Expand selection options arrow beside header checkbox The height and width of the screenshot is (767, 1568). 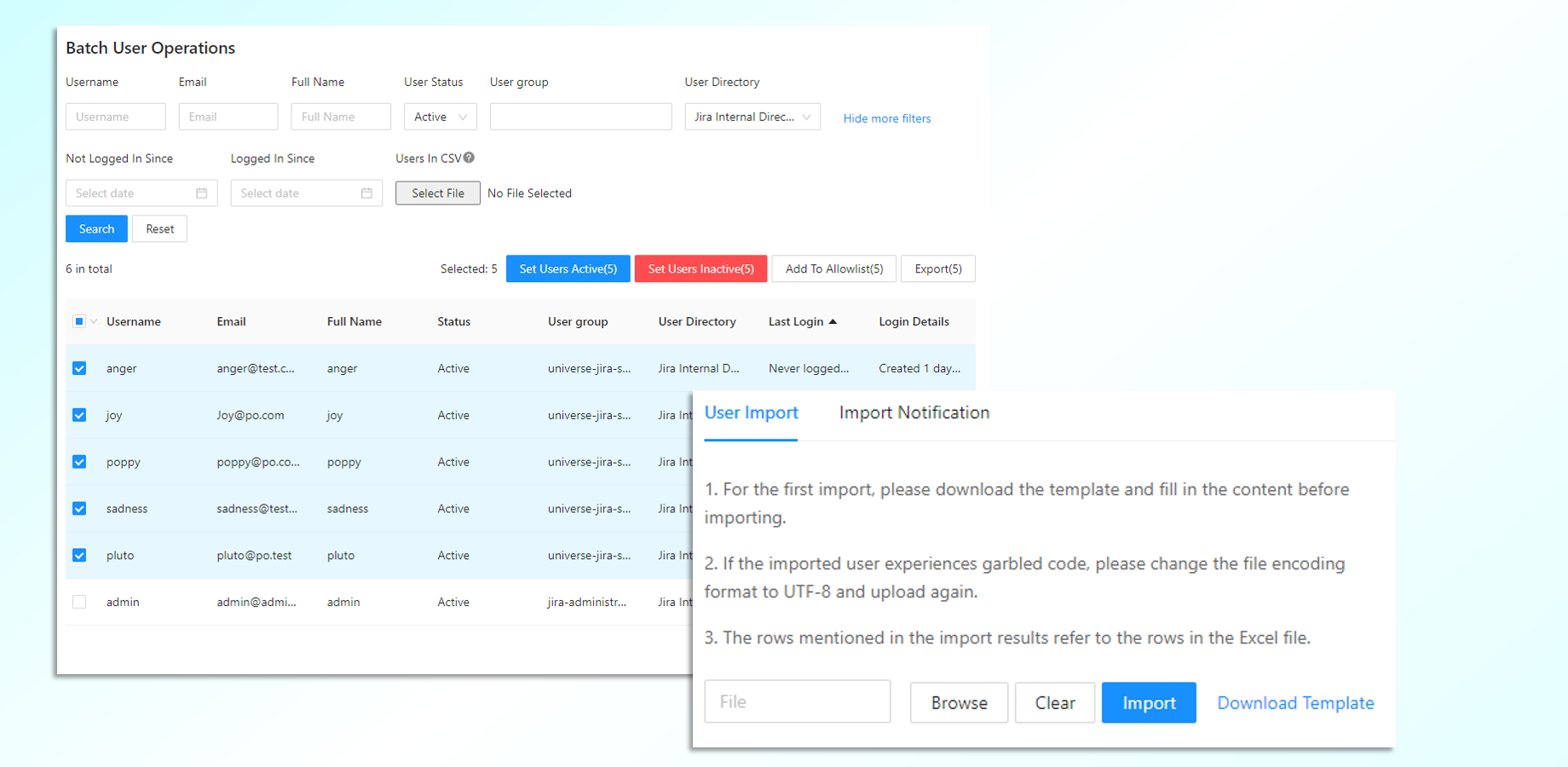point(94,321)
